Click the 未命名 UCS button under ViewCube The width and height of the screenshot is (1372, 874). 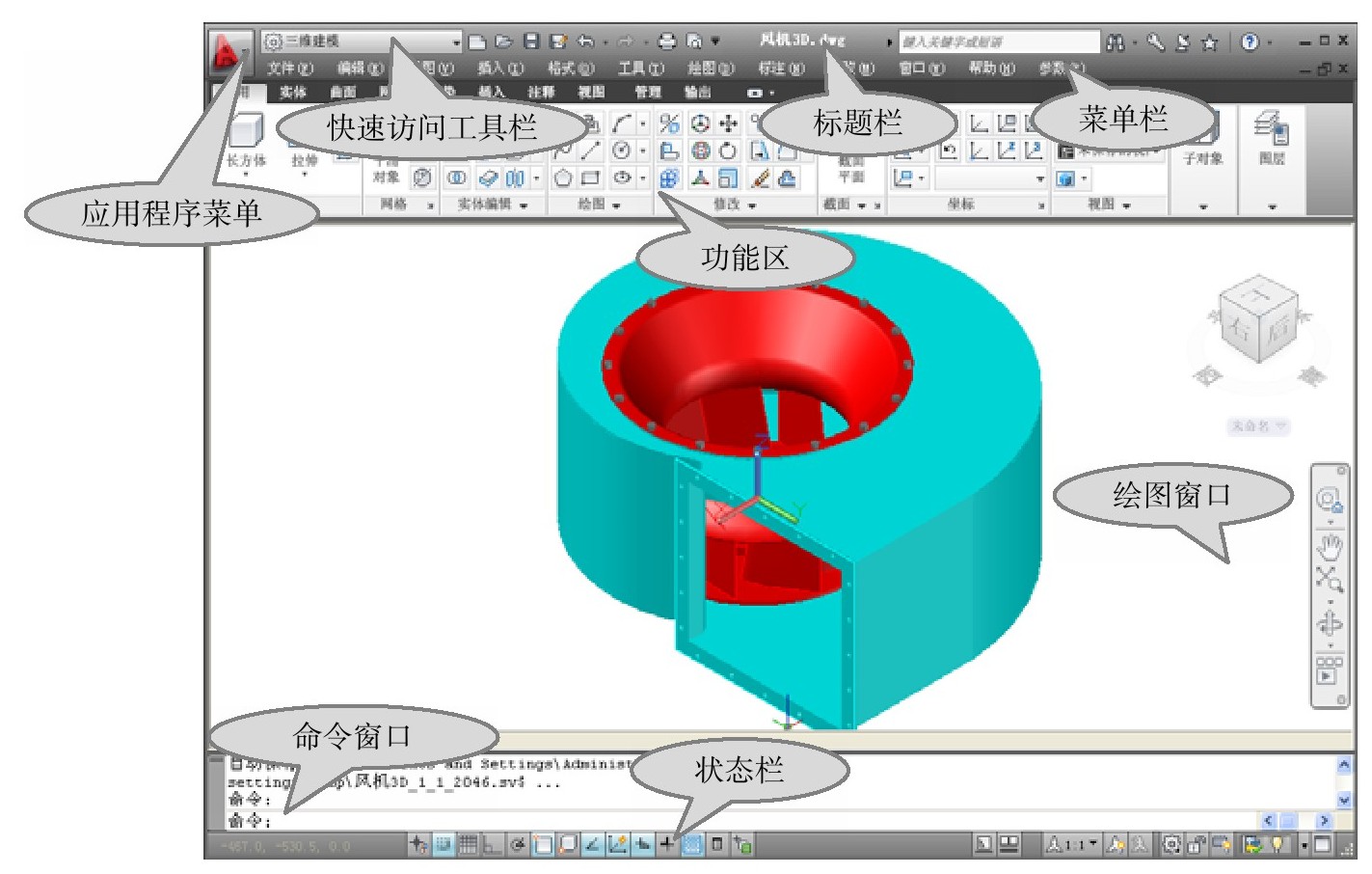[x=1257, y=425]
